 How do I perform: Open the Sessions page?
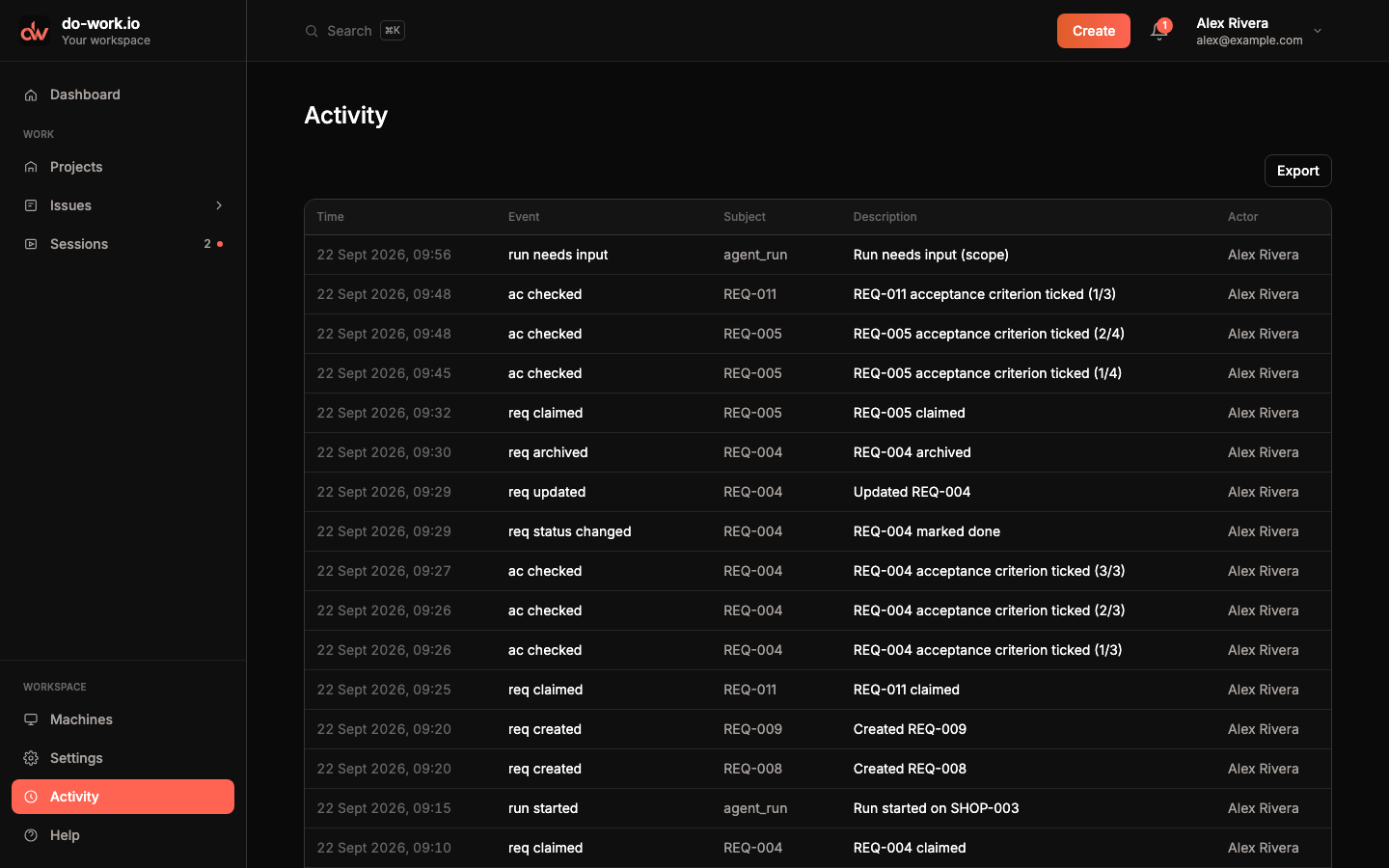123,244
